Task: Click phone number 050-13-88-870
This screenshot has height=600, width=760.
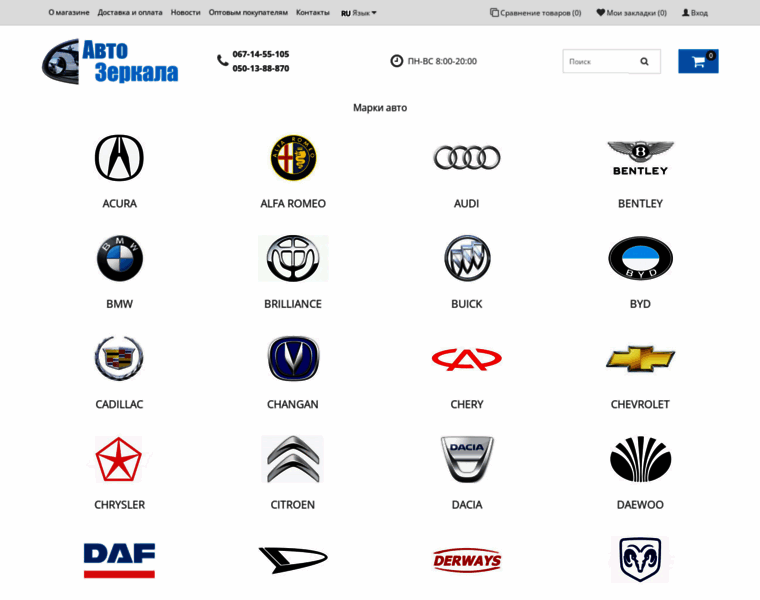Action: [x=261, y=68]
